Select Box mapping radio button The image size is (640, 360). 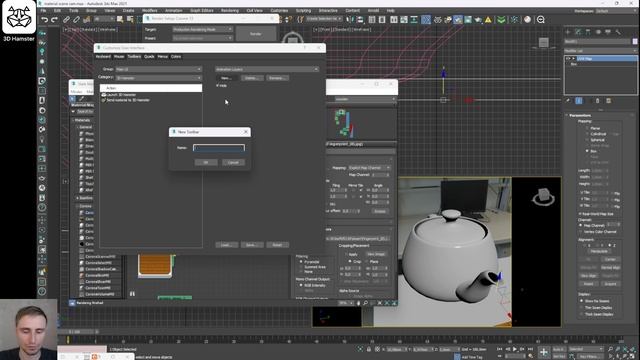tap(587, 151)
